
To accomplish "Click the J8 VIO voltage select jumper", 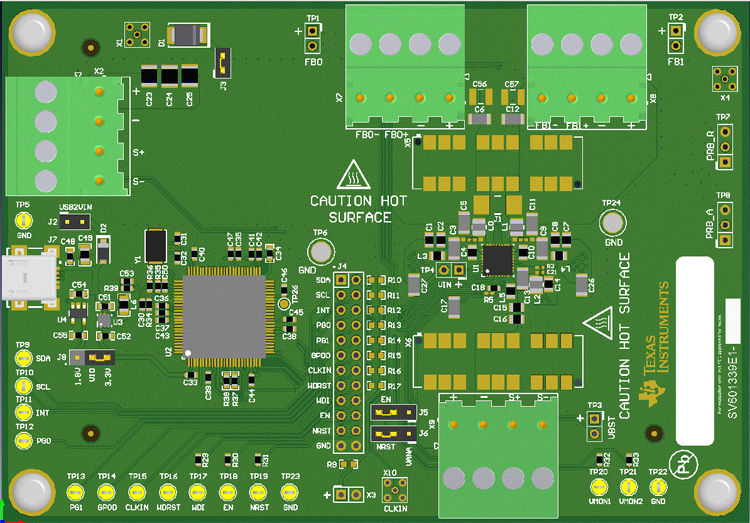I will coord(98,356).
